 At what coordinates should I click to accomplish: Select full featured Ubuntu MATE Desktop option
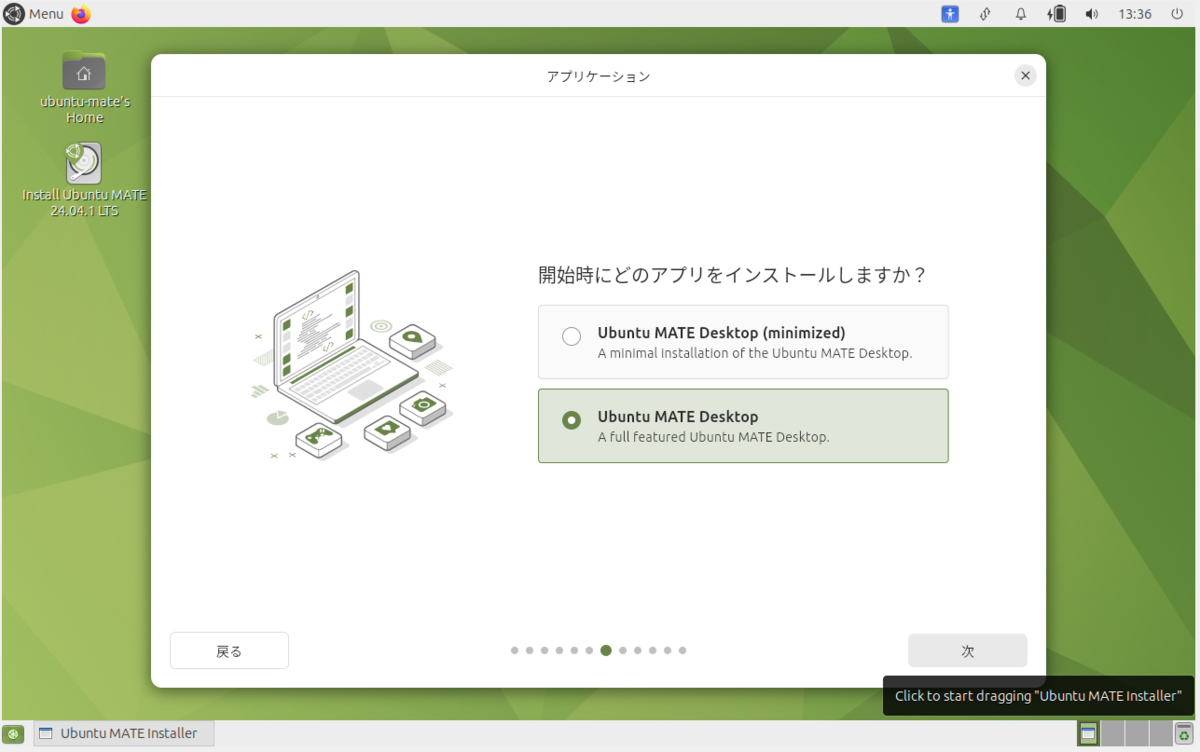tap(743, 426)
